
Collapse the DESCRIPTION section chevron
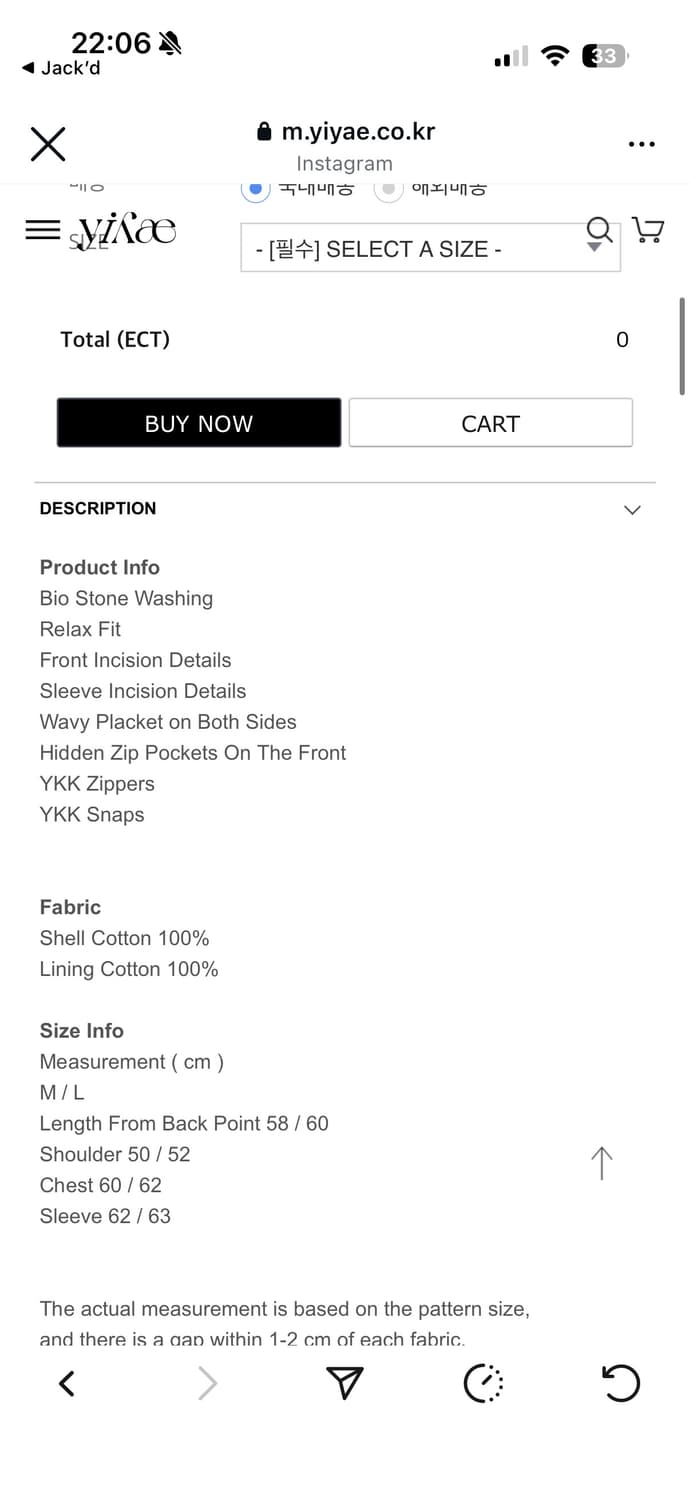632,509
